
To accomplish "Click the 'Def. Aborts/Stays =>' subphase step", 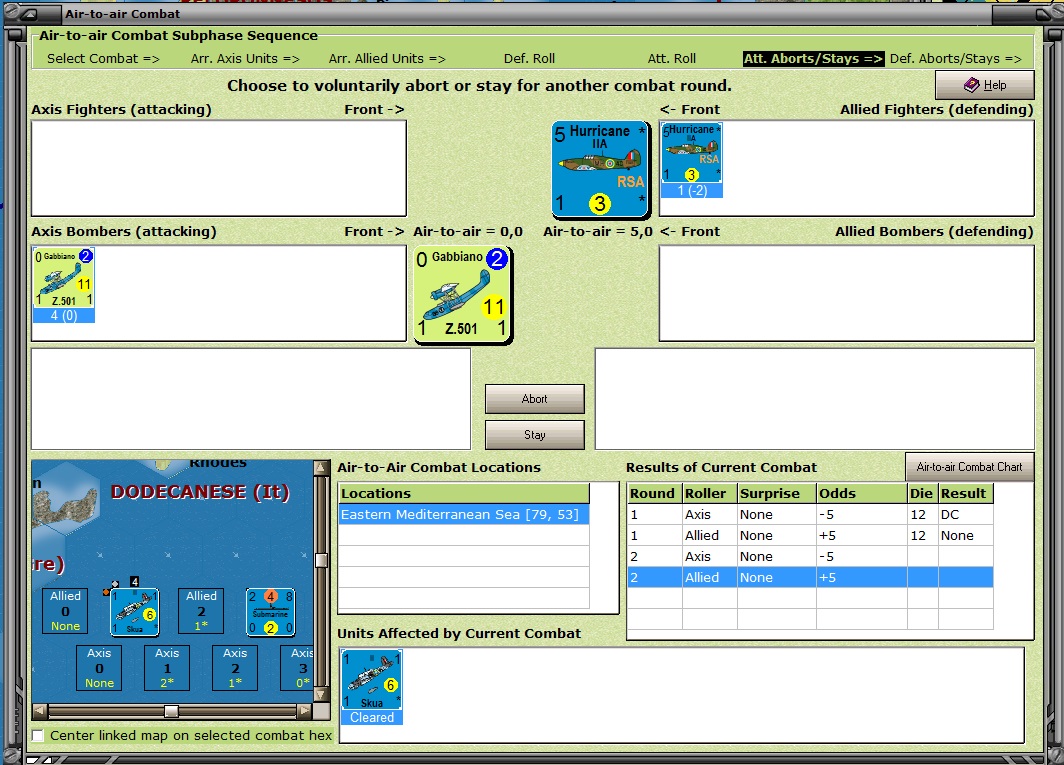I will [955, 58].
